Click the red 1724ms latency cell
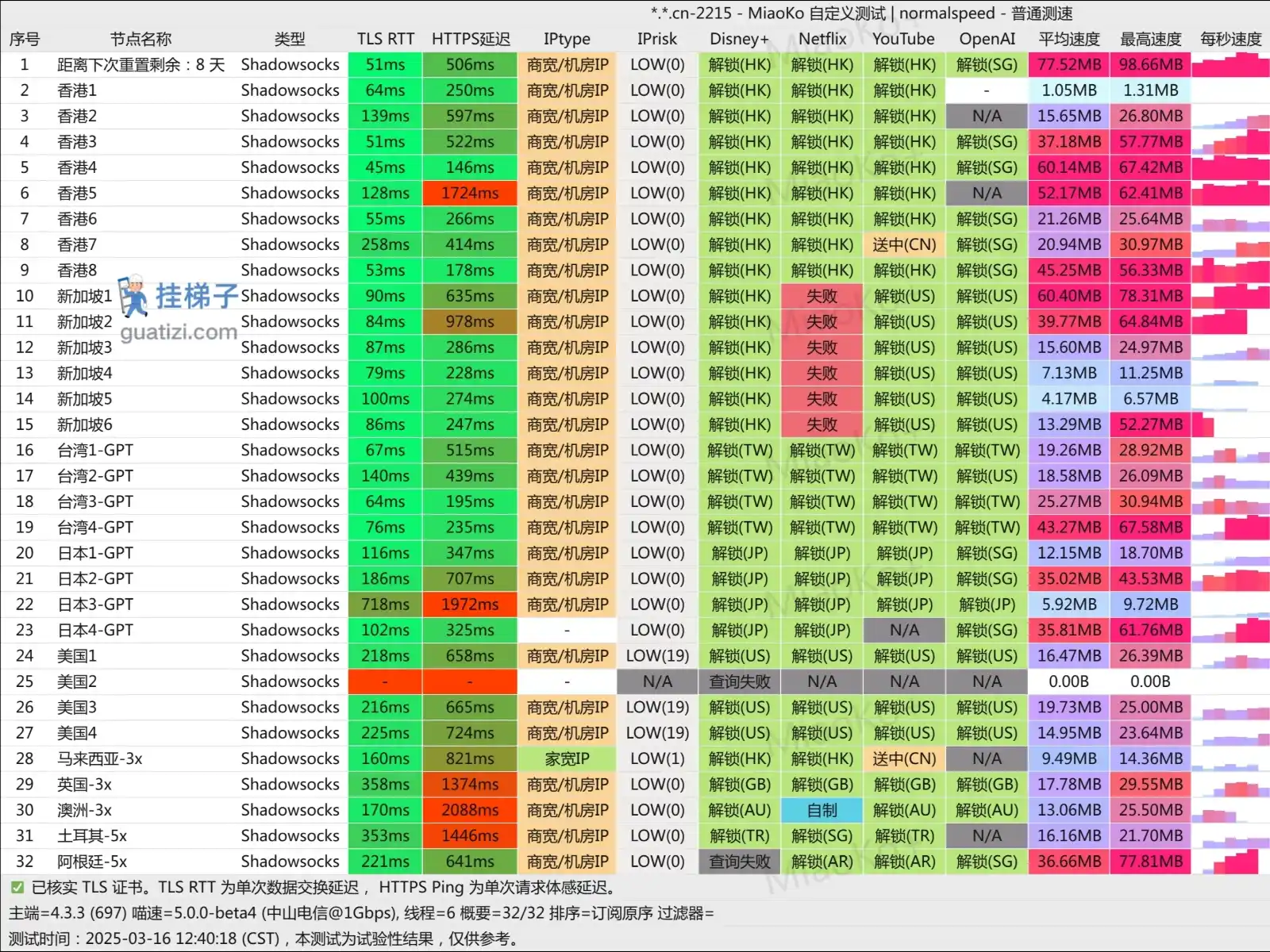 [470, 193]
